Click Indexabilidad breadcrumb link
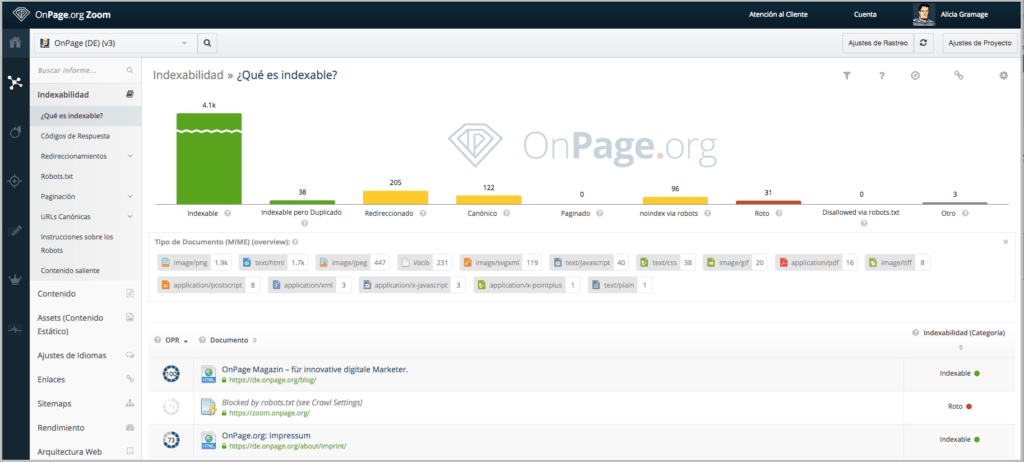 pyautogui.click(x=187, y=75)
